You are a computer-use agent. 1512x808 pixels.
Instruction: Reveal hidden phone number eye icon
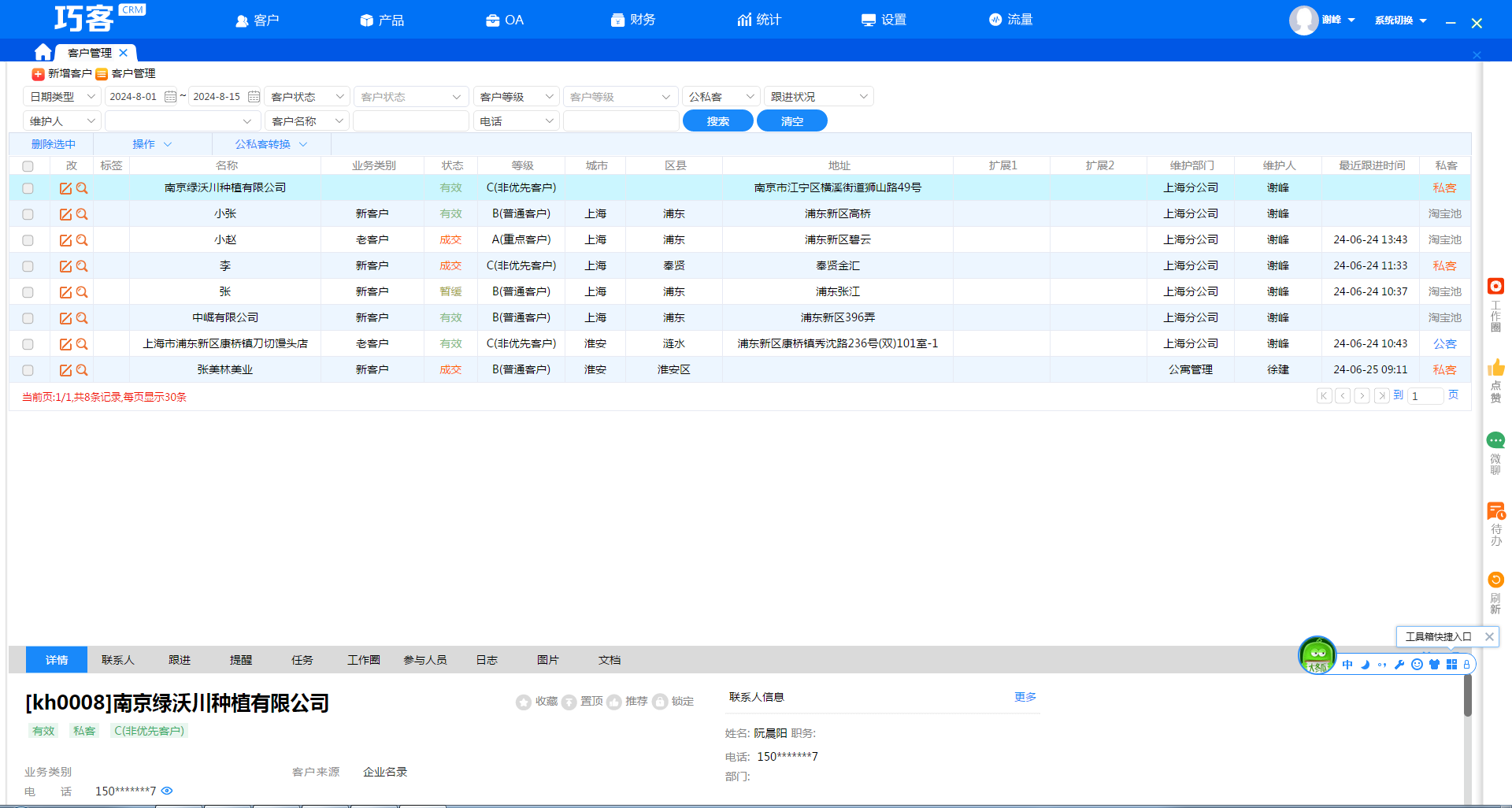tap(167, 791)
